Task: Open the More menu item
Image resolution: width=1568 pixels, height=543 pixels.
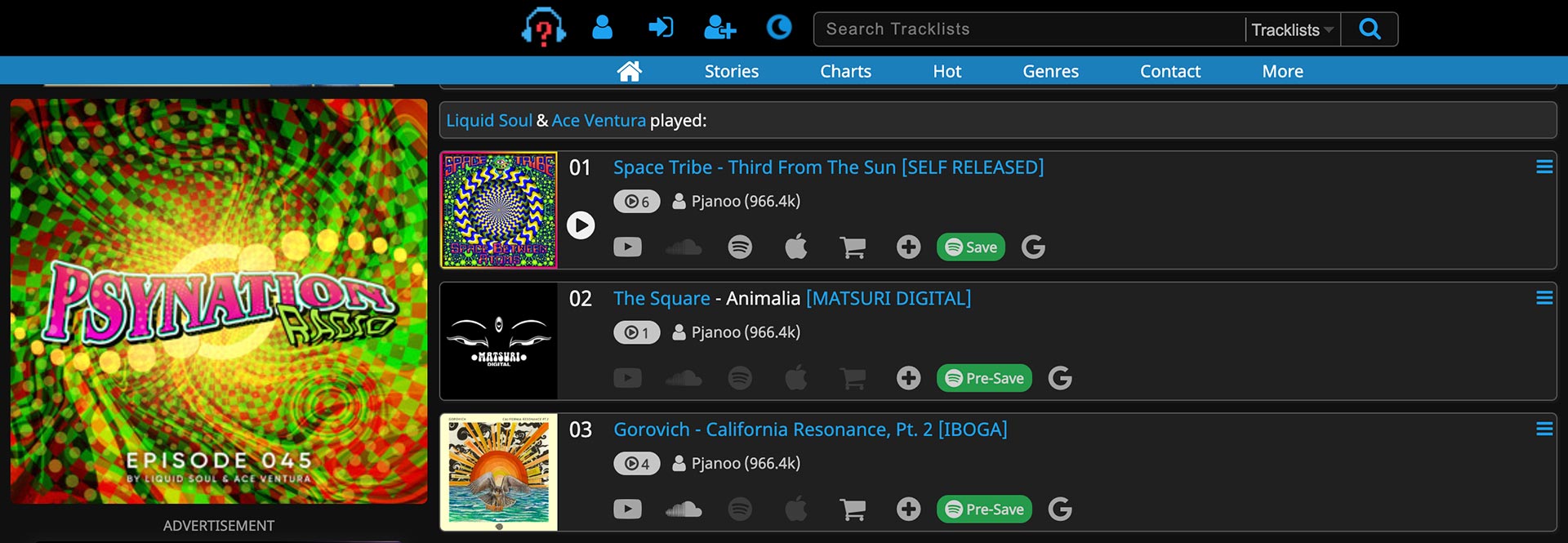Action: [1282, 71]
